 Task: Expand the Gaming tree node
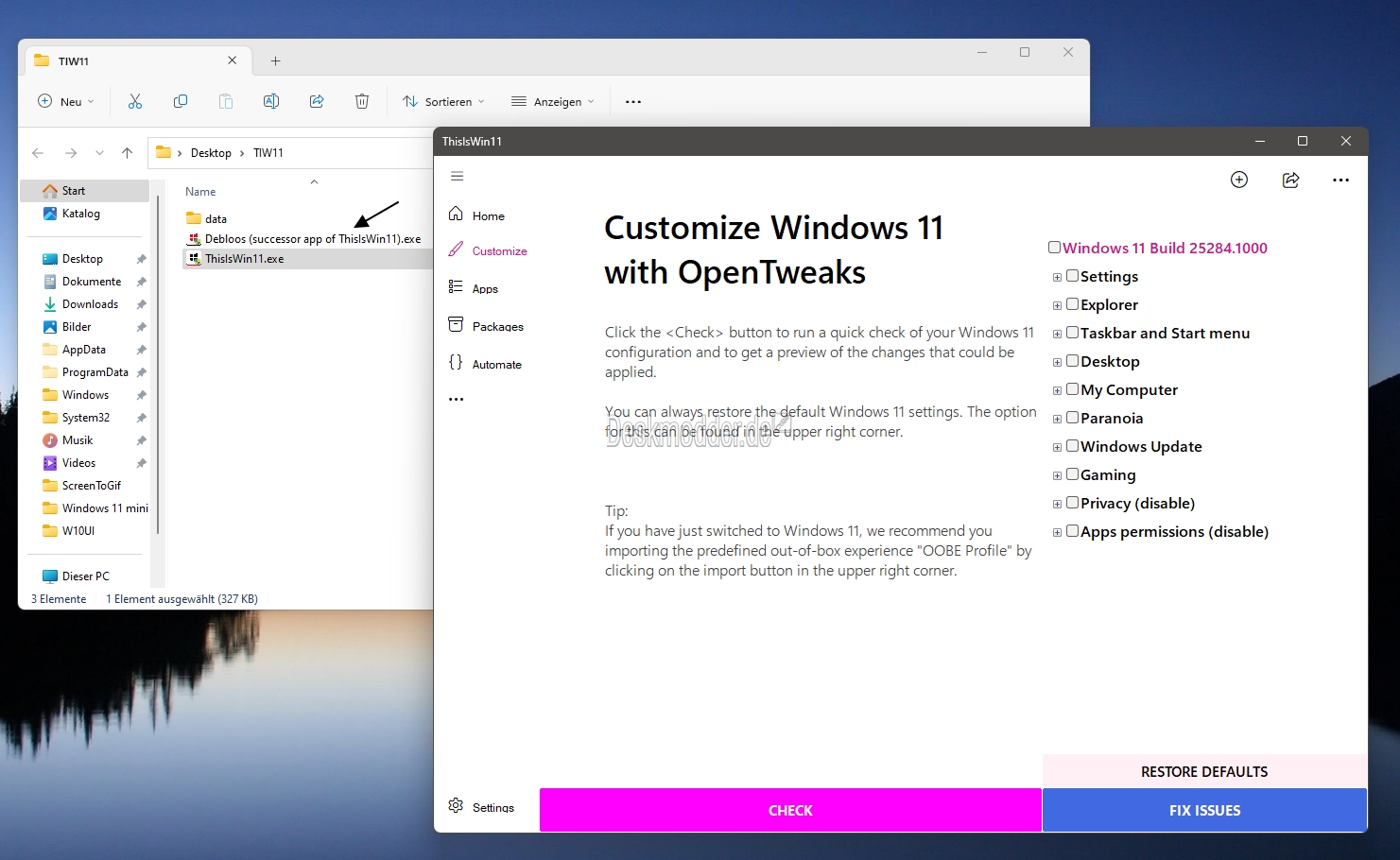[1057, 475]
